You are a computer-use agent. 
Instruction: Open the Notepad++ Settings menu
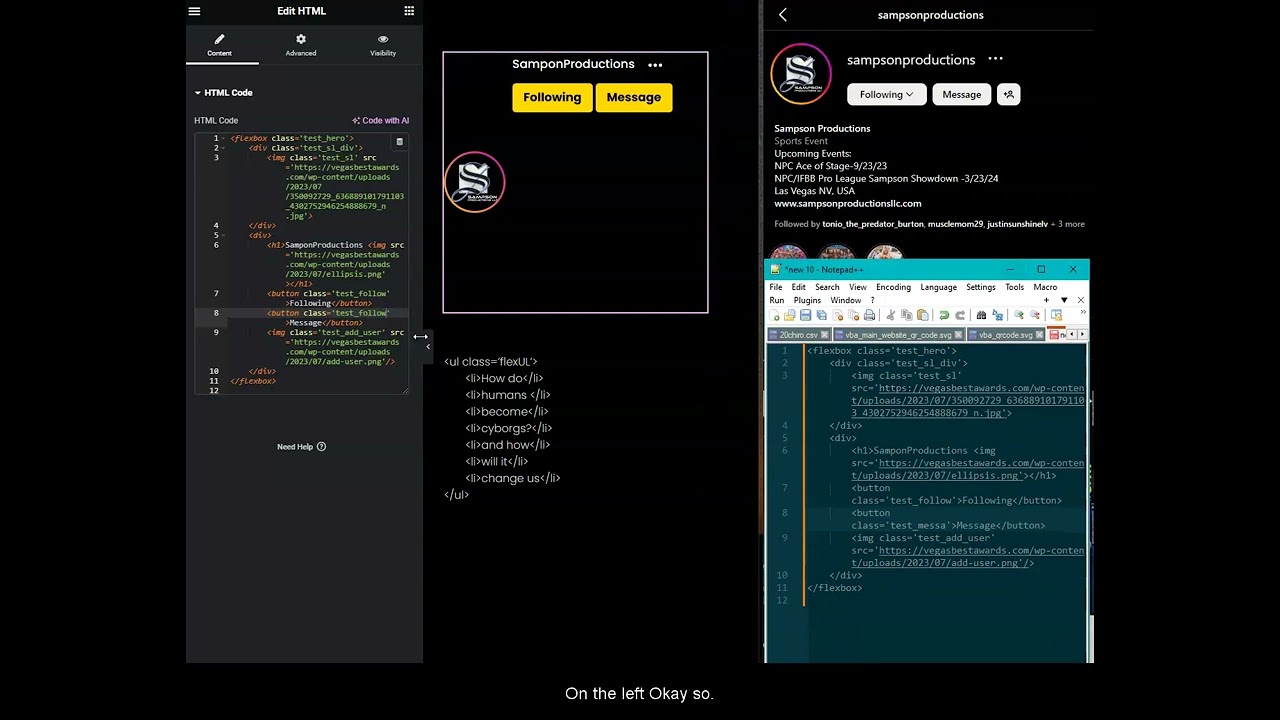click(981, 287)
